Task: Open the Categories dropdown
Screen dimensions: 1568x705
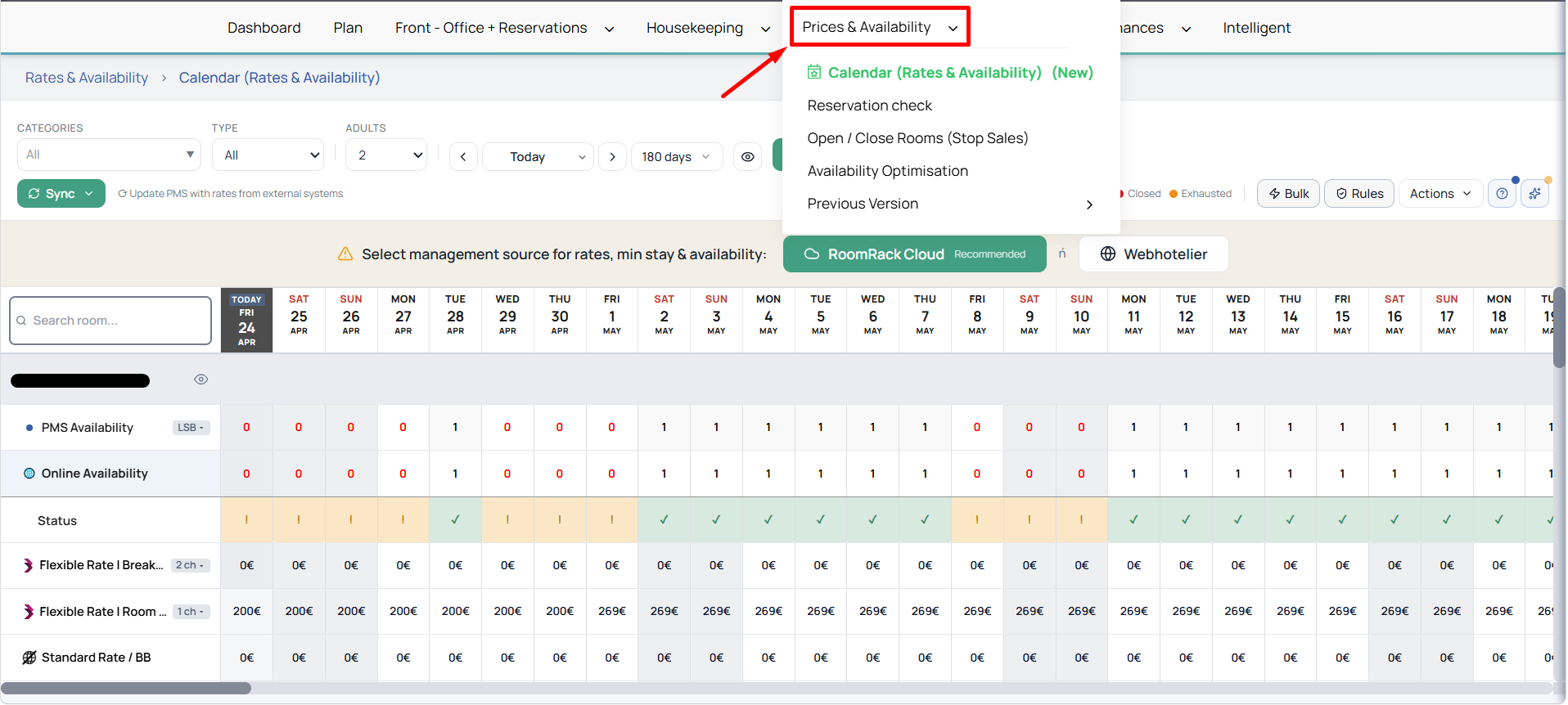Action: click(109, 155)
